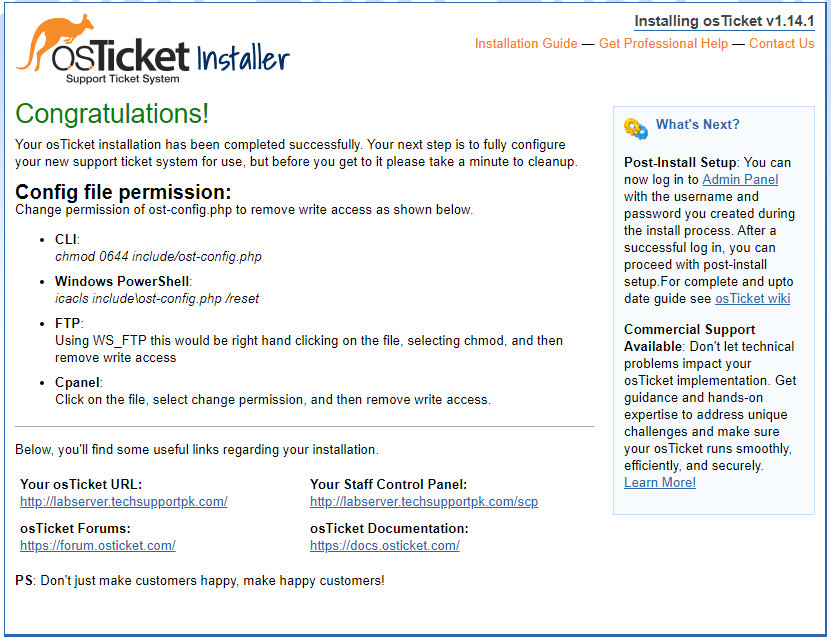Click the chmod 0644 CLI command text

point(158,257)
